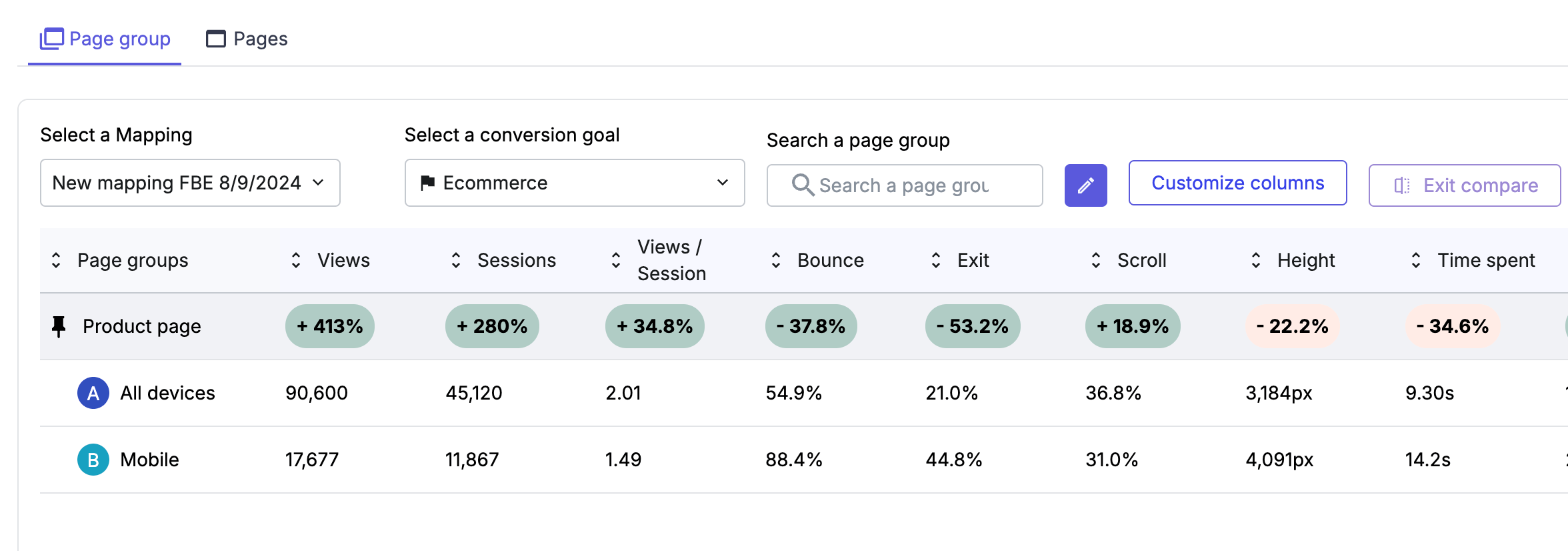Click the pin icon beside Product page
The image size is (1568, 551).
[59, 326]
